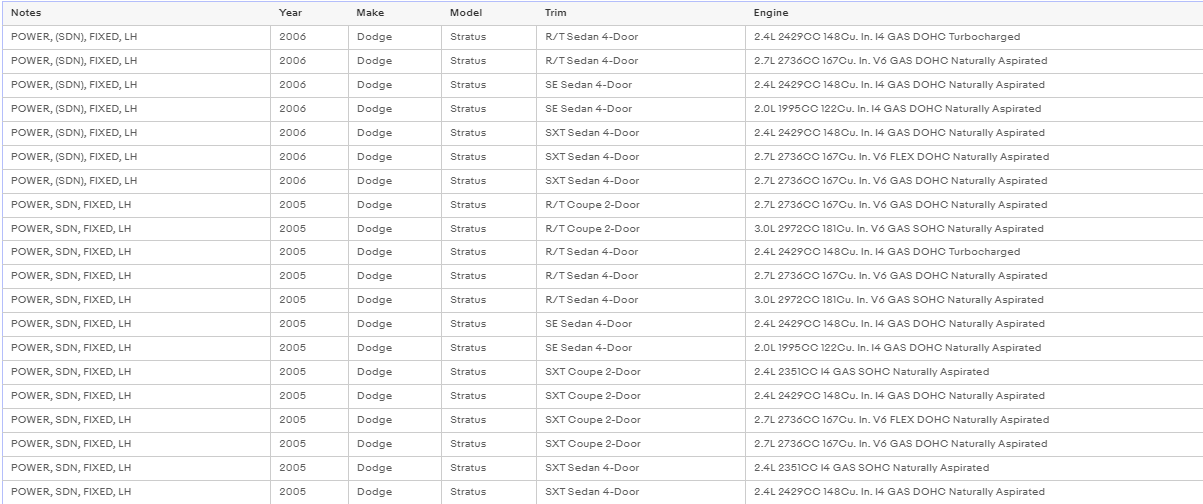Click 2.4L 2351CC engine for SXT Sedan 4-Door
The width and height of the screenshot is (1203, 504).
point(973,468)
